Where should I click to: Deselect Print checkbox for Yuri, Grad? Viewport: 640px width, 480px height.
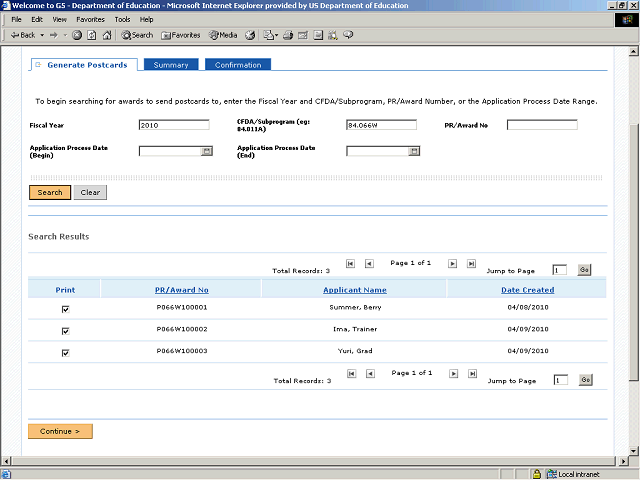pos(66,353)
